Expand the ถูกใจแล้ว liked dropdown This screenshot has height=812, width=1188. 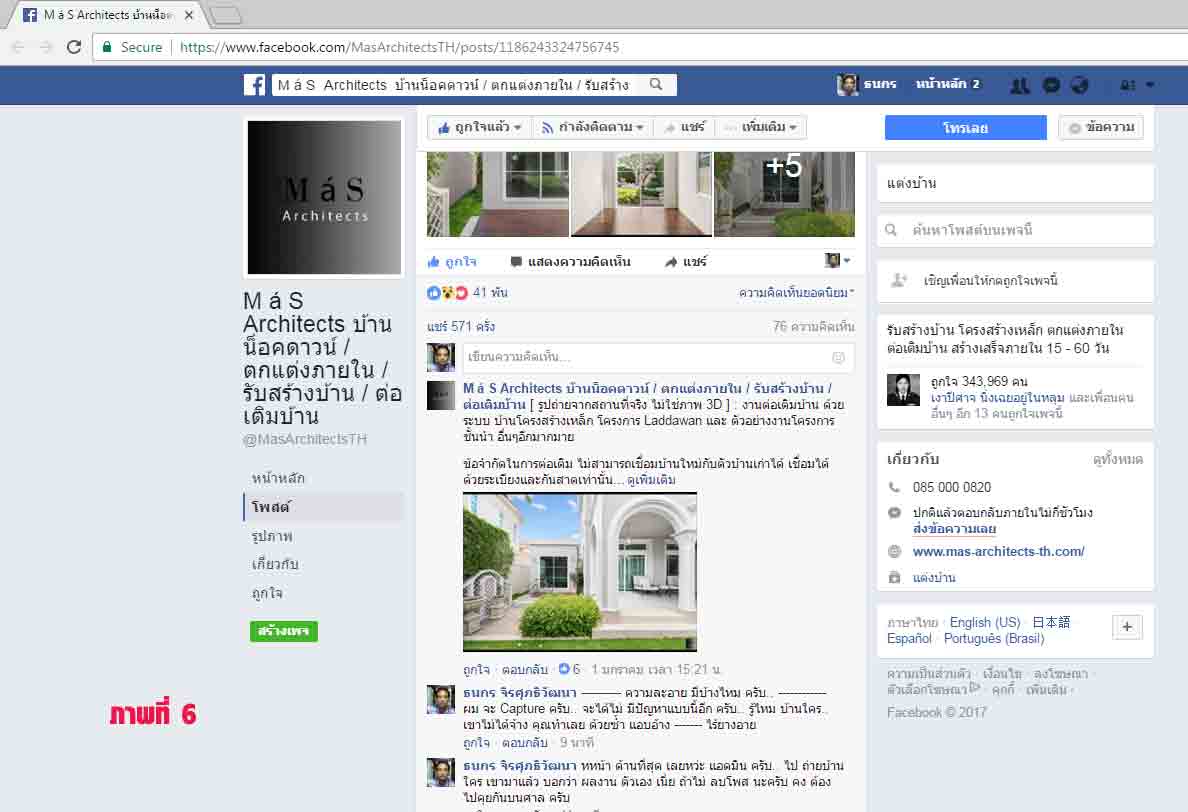pos(480,127)
